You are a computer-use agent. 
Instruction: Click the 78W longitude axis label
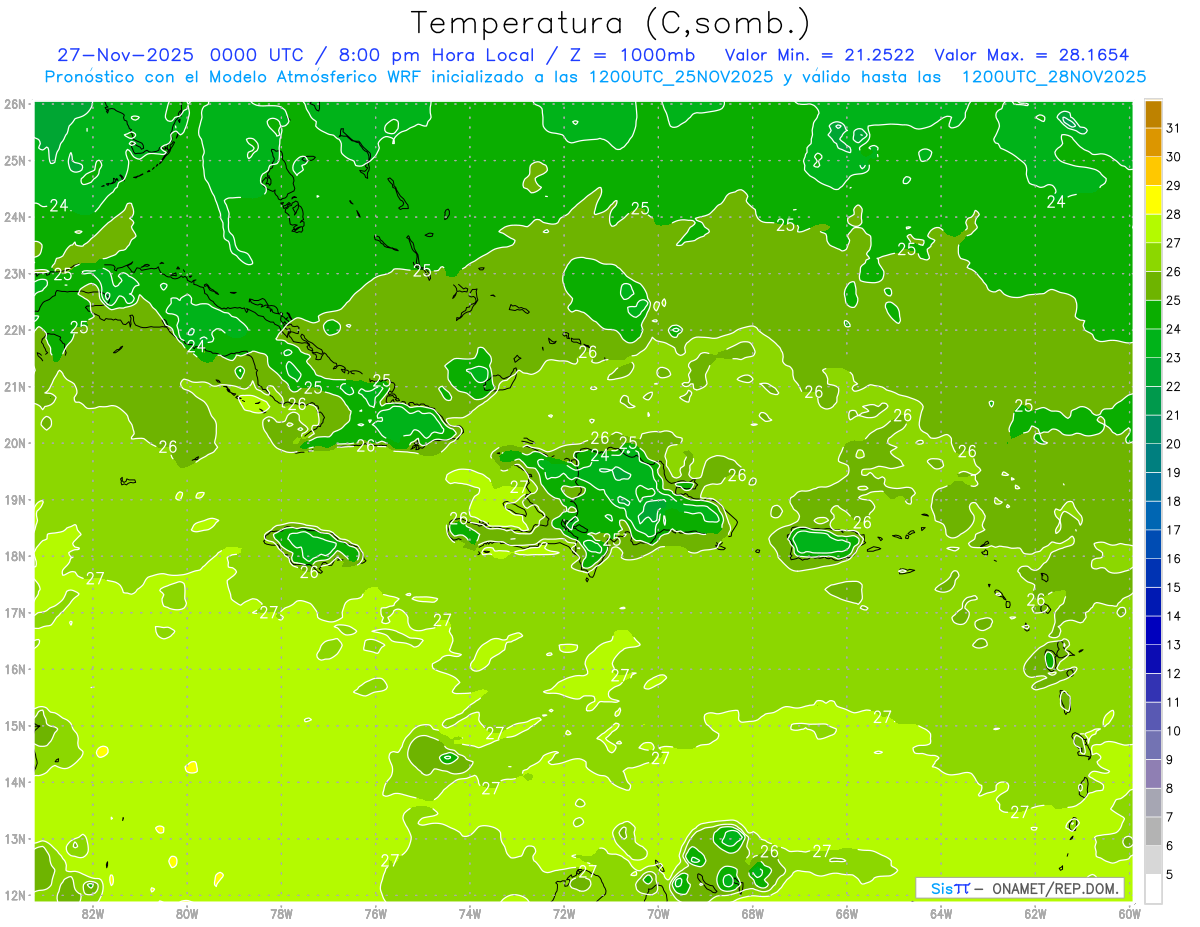click(281, 913)
